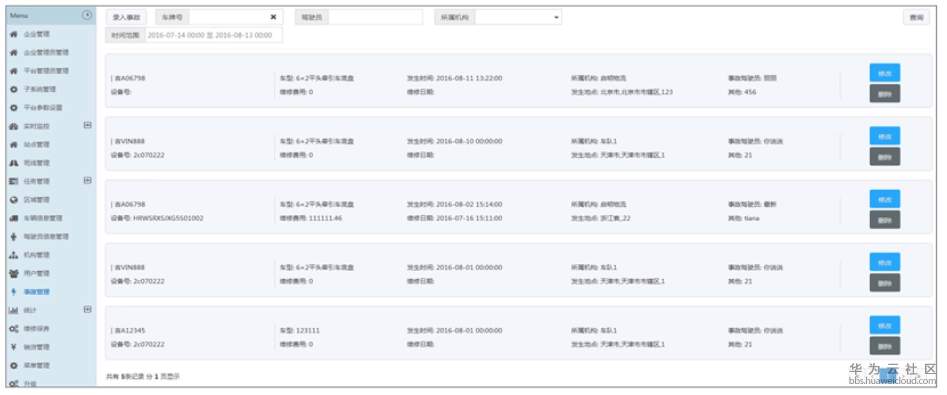
Task: Click repair cost value 111111.46
Action: click(x=325, y=218)
